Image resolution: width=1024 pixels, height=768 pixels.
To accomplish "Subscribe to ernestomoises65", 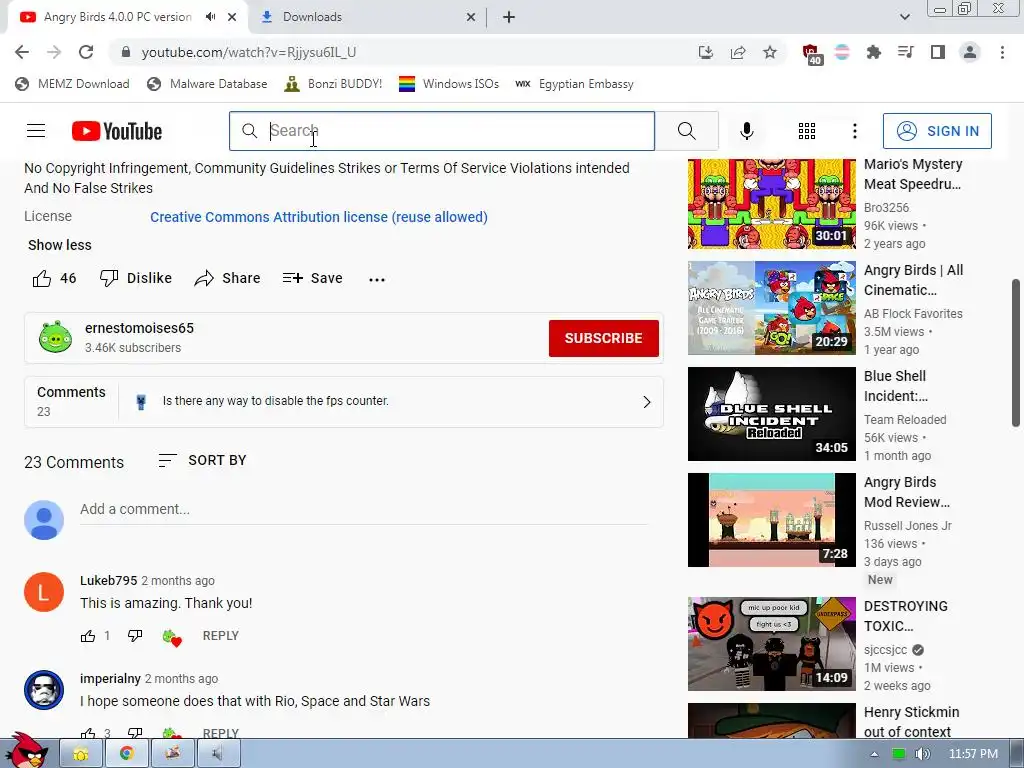I will click(603, 338).
